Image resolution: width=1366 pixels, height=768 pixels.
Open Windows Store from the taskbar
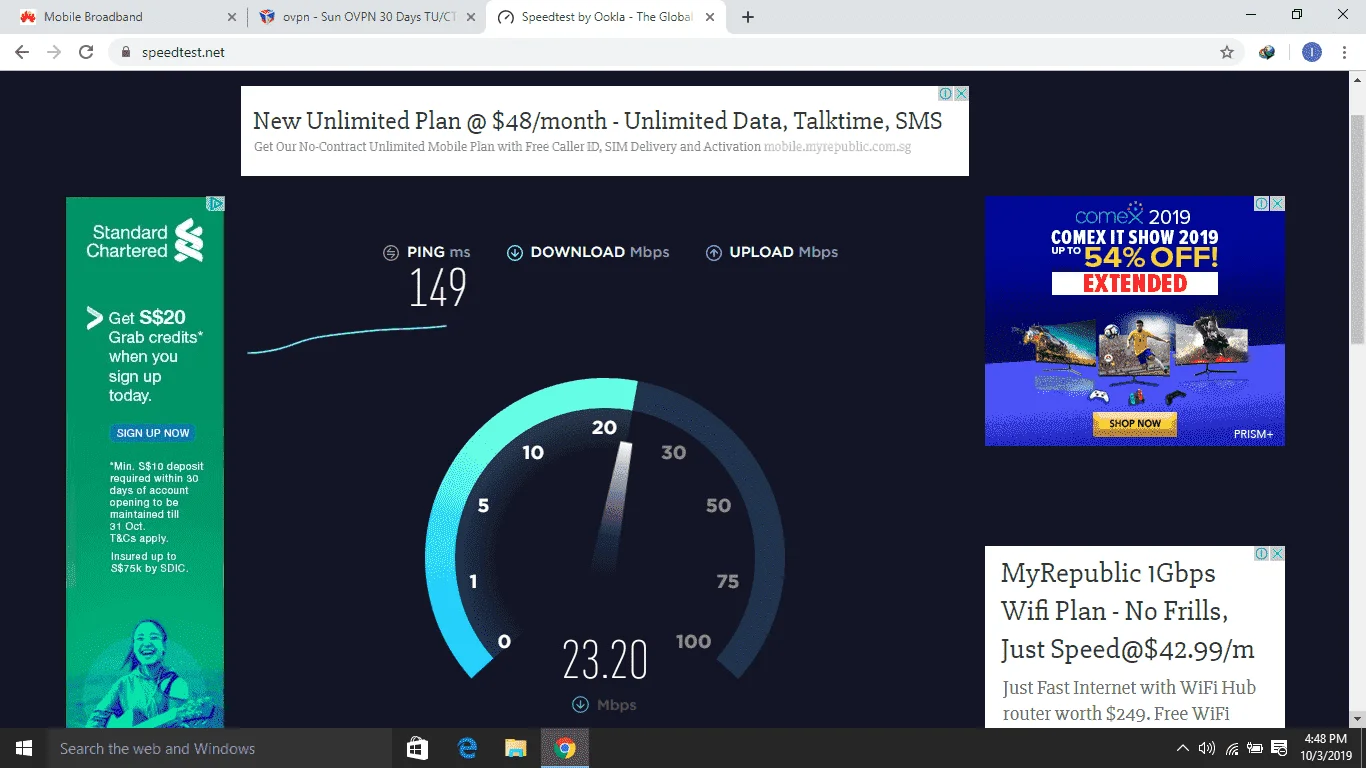[418, 748]
